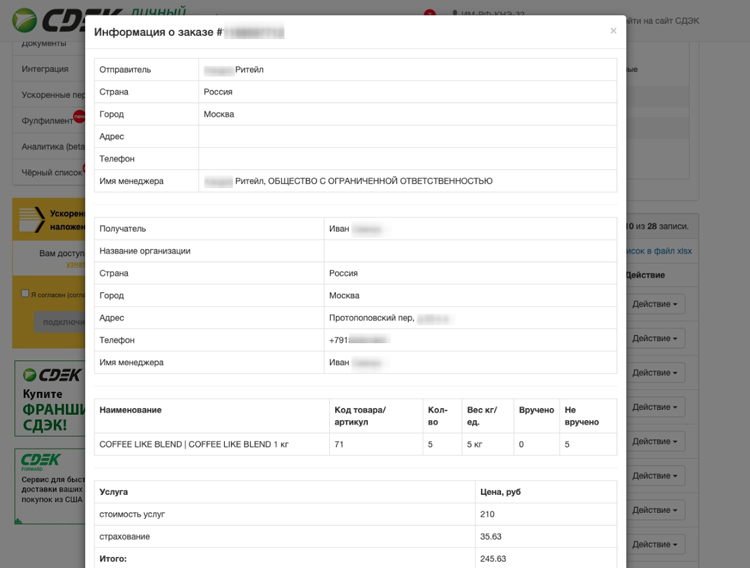Viewport: 750px width, 568px height.
Task: Click the red notification badge in header
Action: [430, 12]
